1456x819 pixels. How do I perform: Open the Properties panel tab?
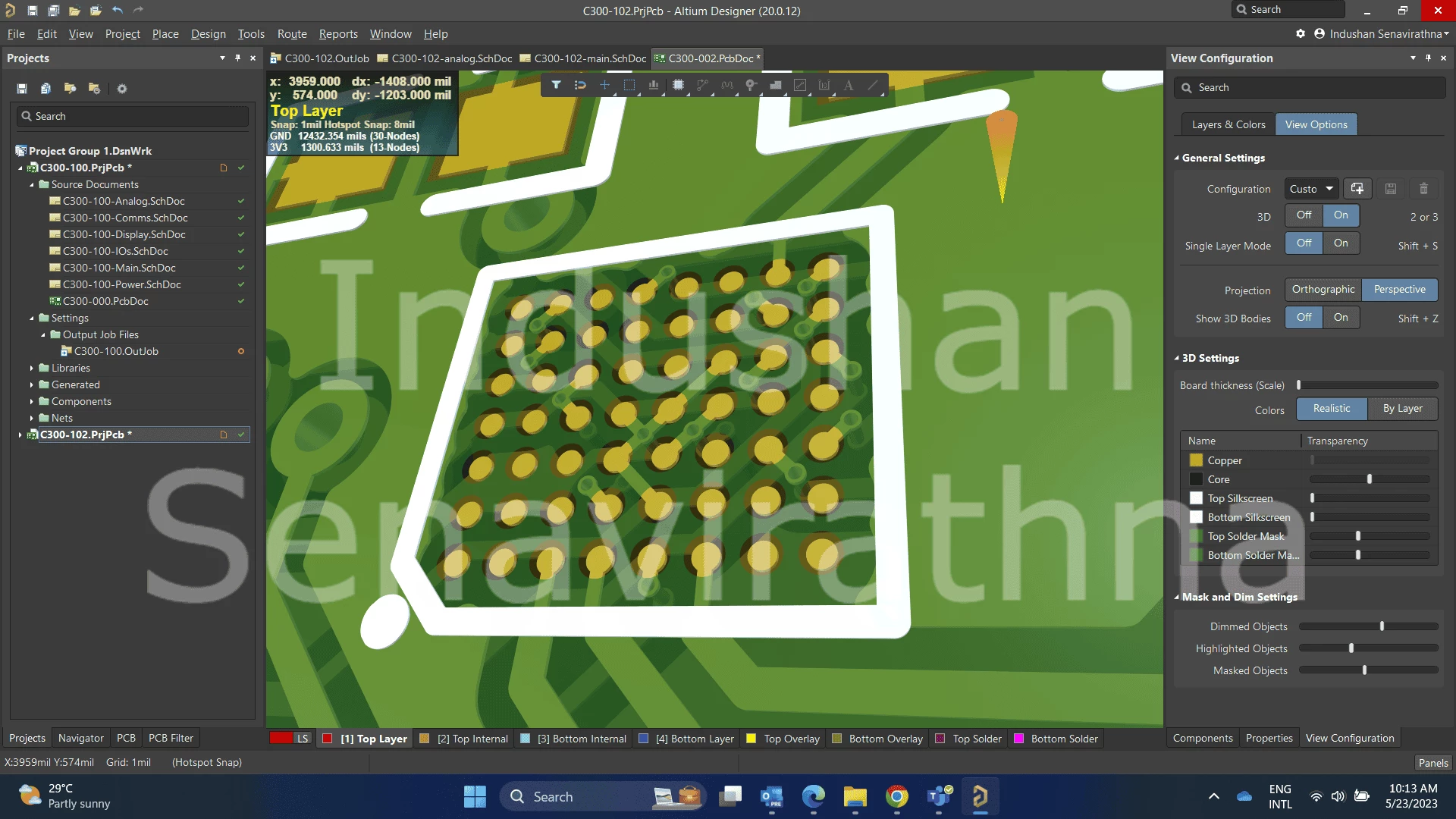click(1269, 738)
